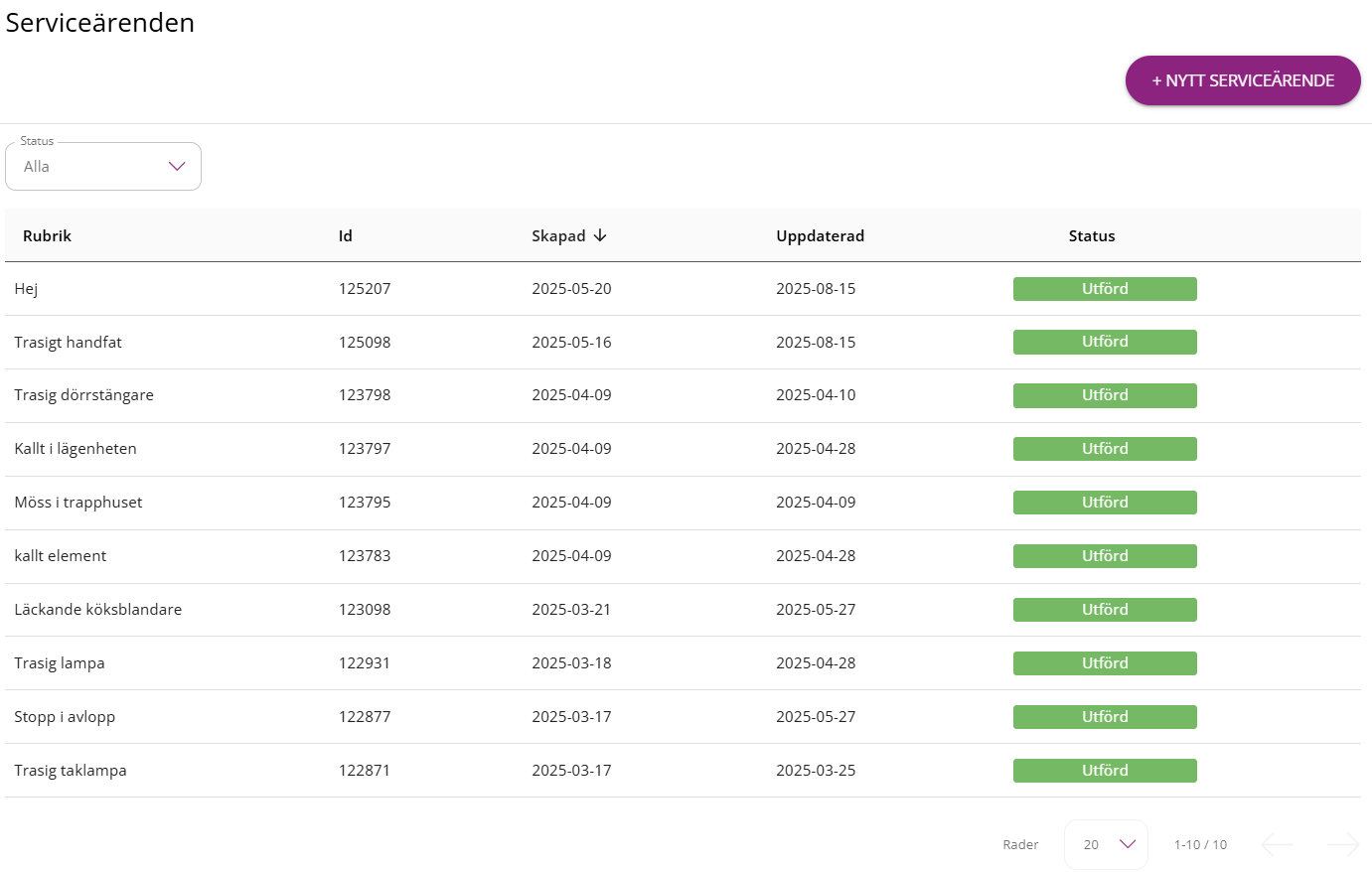This screenshot has height=872, width=1372.
Task: Create a new service request with Nytt Serviceärende
Action: click(1243, 80)
